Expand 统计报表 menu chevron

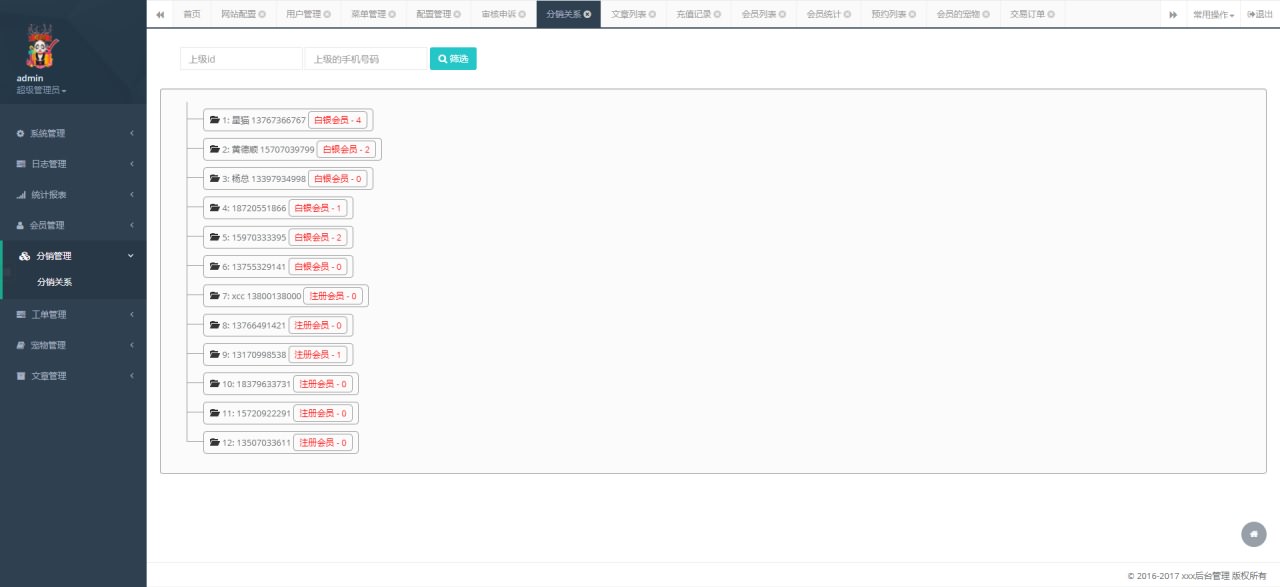pyautogui.click(x=131, y=195)
